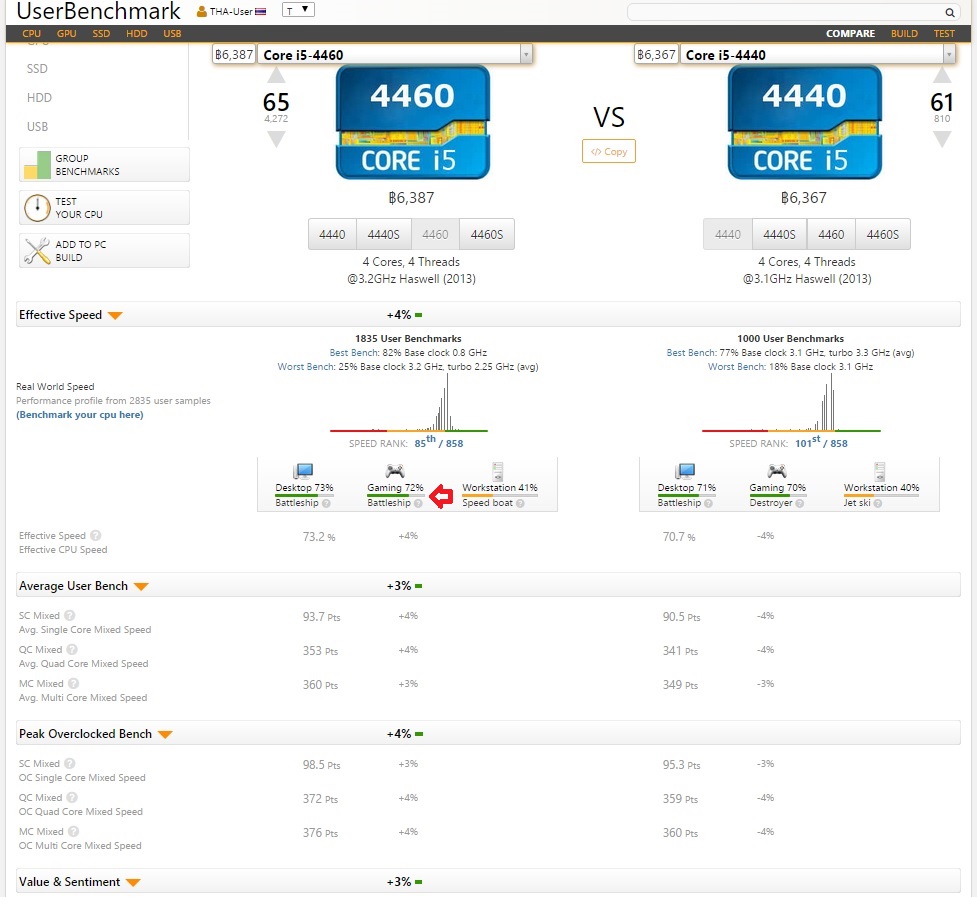Open the USB tab in nav bar
Image resolution: width=977 pixels, height=897 pixels.
(172, 34)
